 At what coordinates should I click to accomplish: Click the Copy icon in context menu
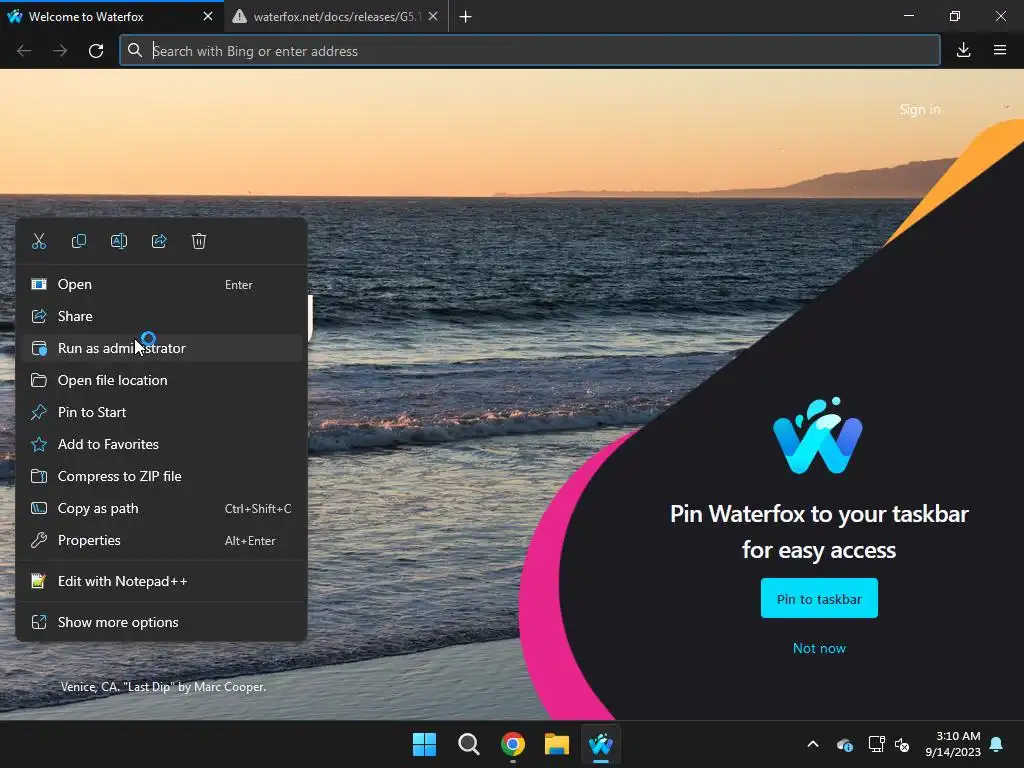[78, 242]
